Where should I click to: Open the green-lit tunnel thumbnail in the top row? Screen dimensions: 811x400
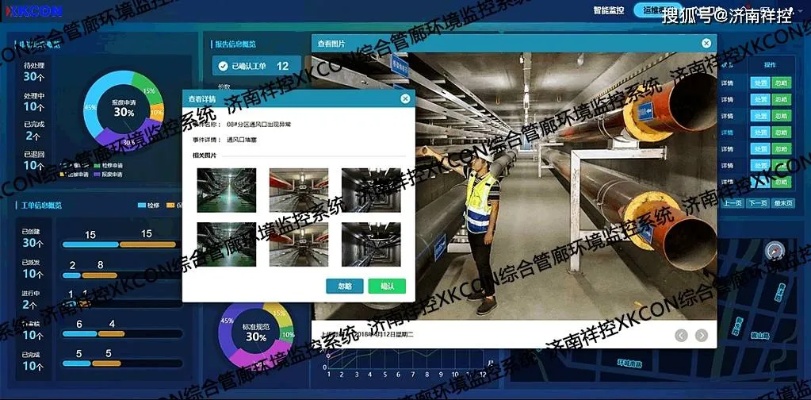227,190
